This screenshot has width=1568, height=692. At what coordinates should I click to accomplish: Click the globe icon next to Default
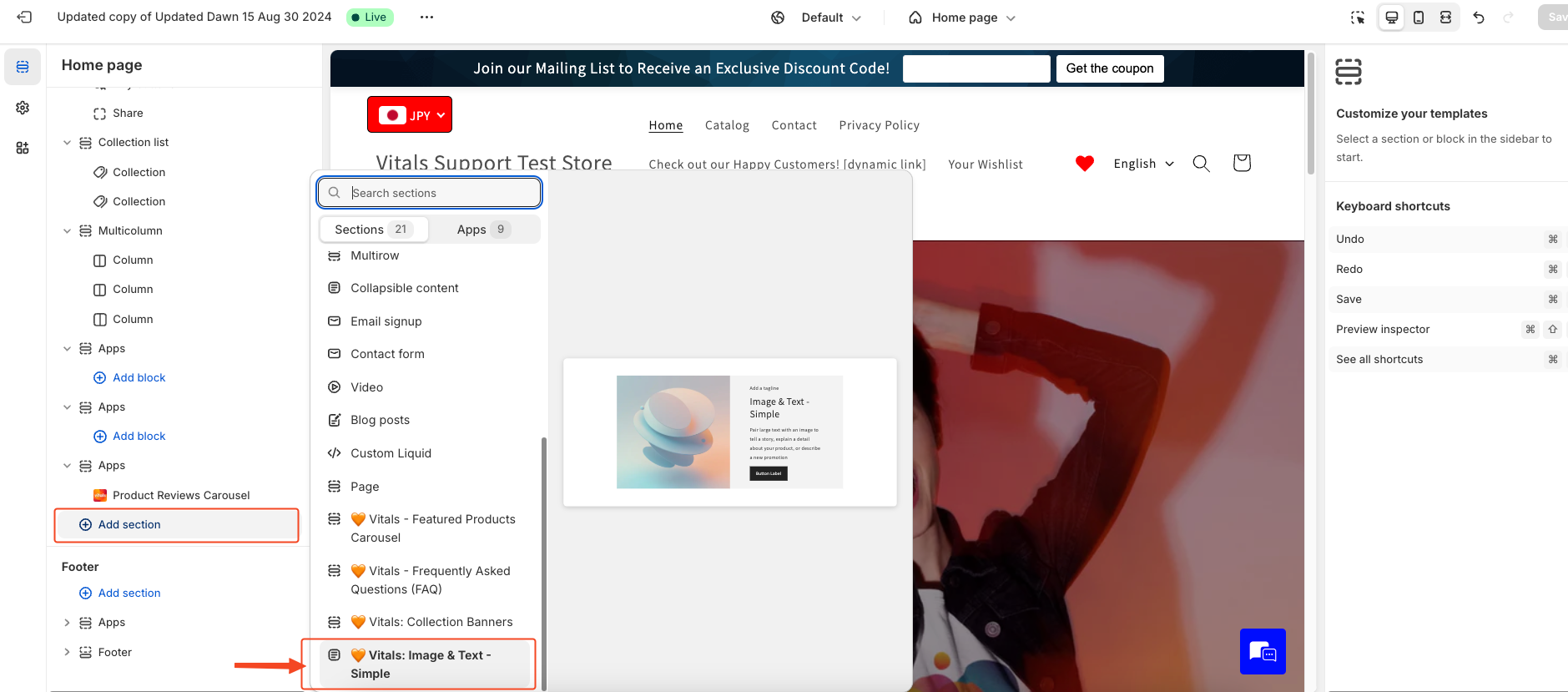click(778, 18)
